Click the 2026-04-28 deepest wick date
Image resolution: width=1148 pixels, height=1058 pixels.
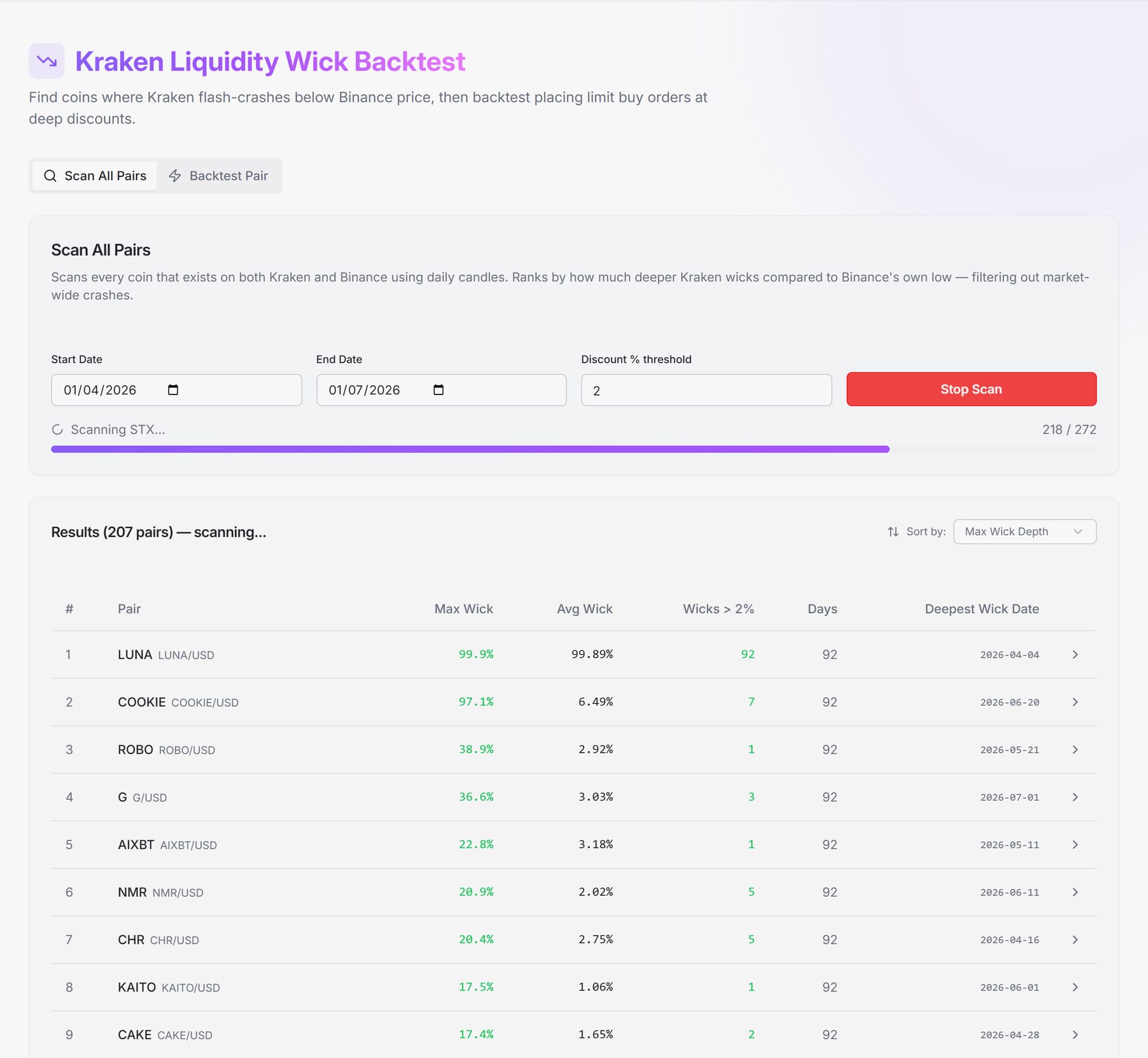[x=1010, y=1035]
